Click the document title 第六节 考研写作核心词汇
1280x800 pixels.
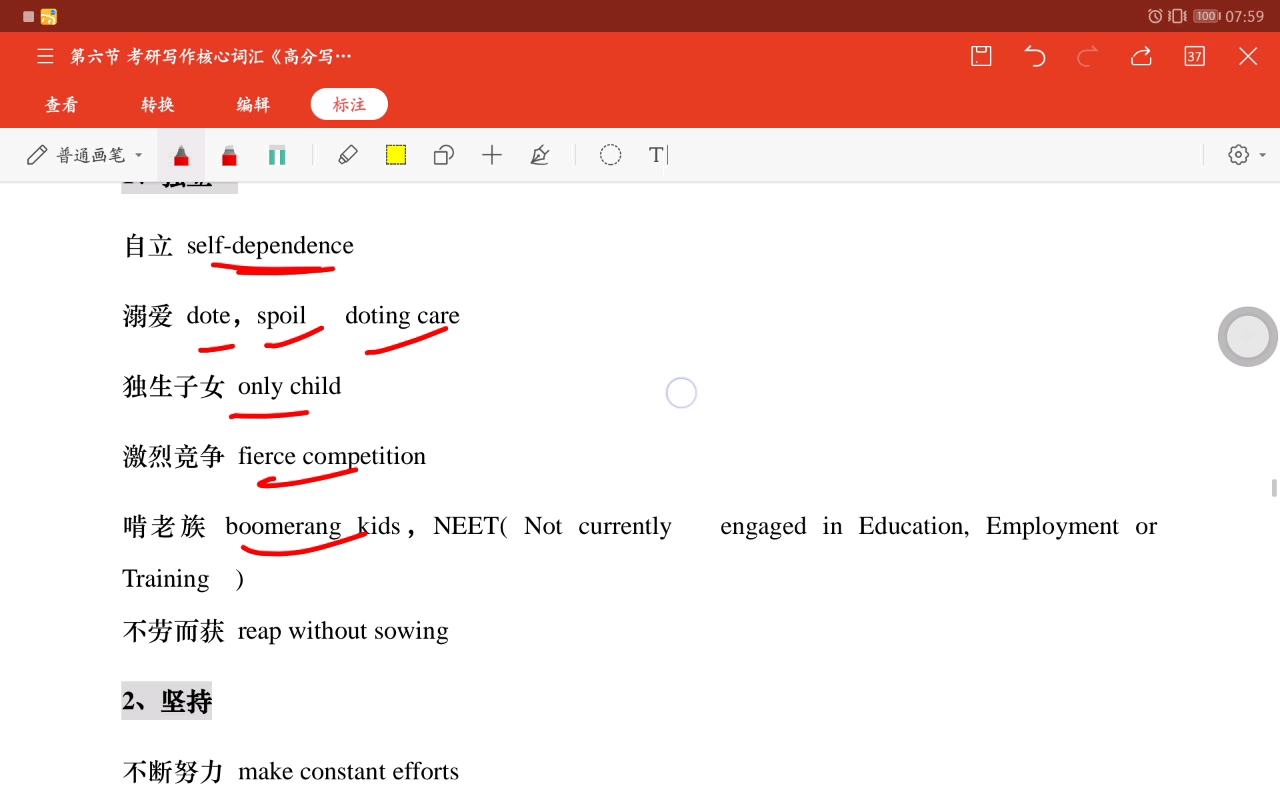point(211,56)
